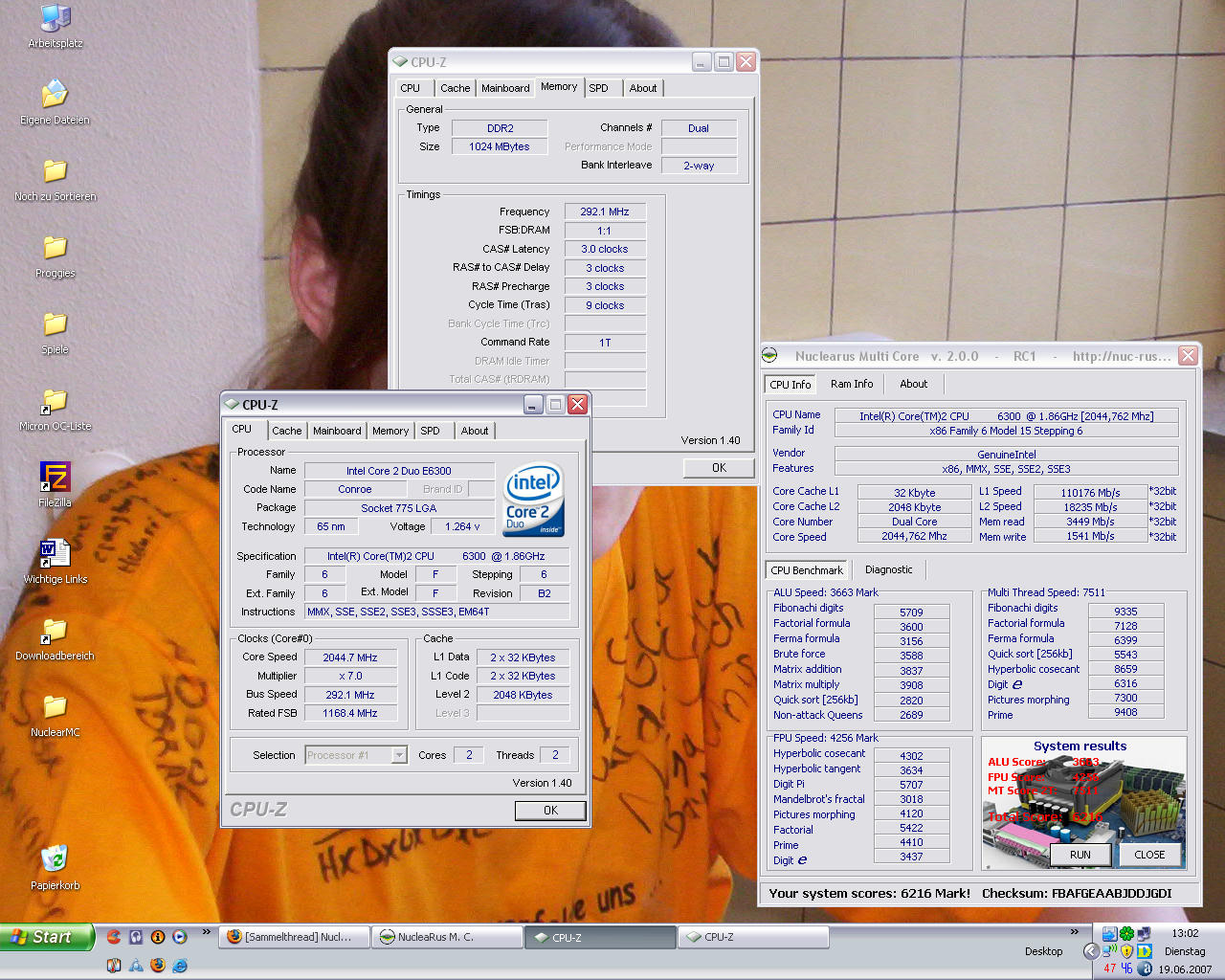Image resolution: width=1225 pixels, height=980 pixels.
Task: Click the red C quick launch icon
Action: coord(114,937)
